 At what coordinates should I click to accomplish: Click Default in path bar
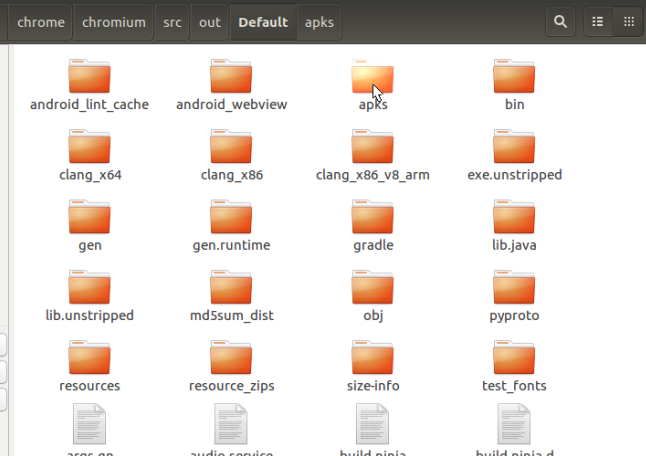point(263,22)
